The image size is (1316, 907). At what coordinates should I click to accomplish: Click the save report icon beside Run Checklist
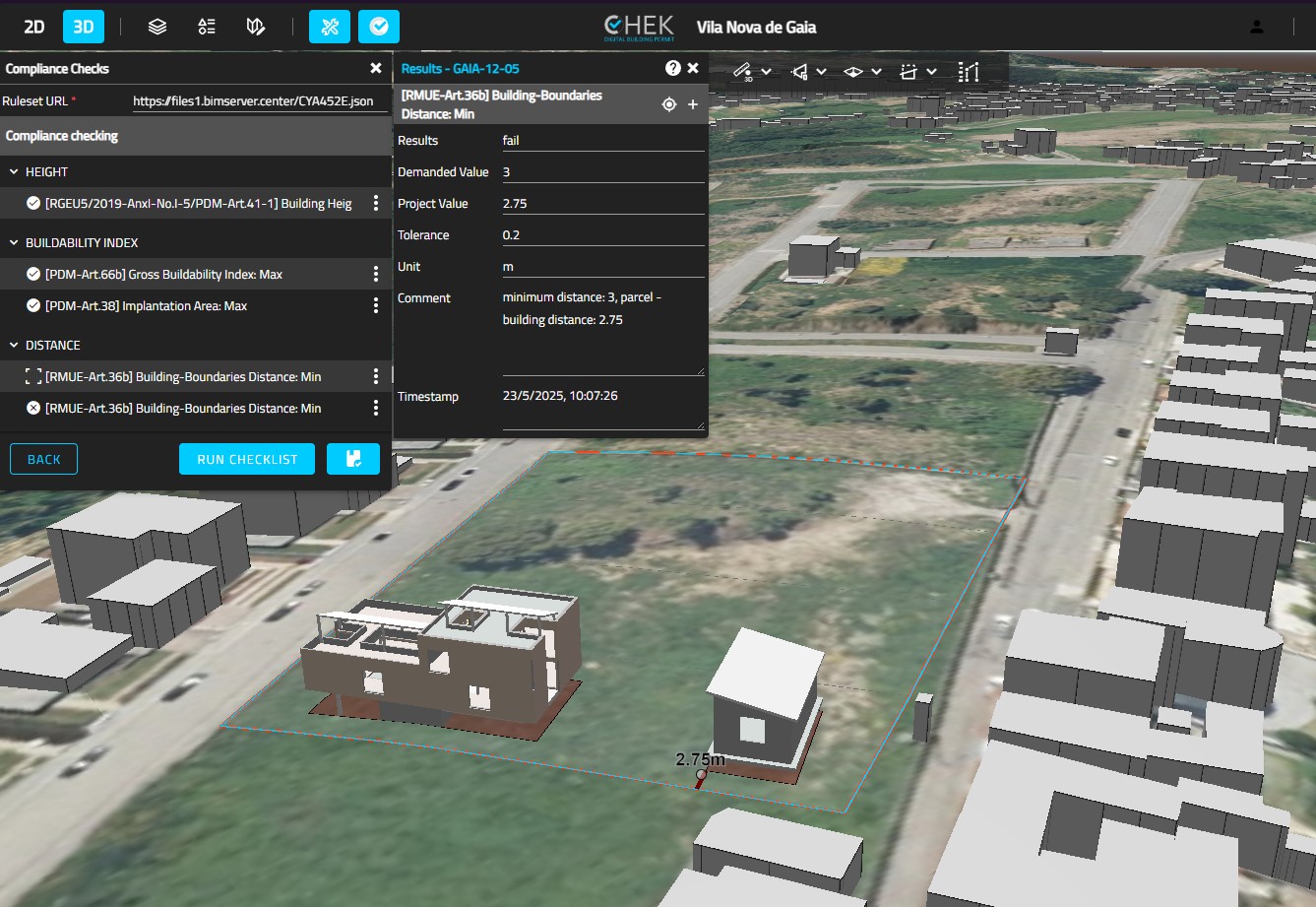353,459
